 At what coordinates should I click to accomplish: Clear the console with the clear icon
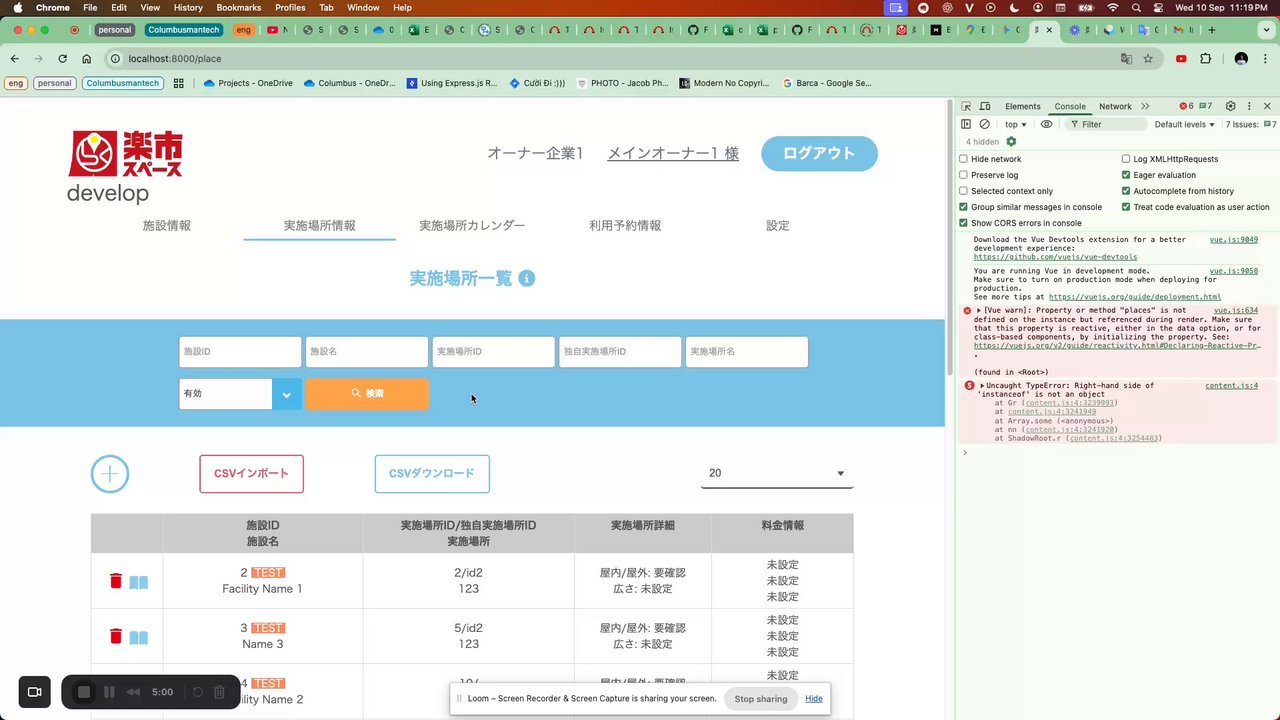tap(985, 124)
